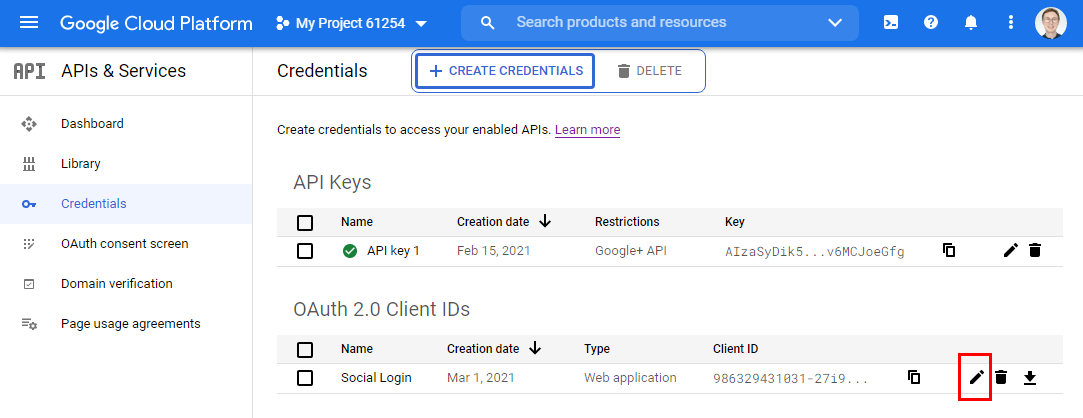Screen dimensions: 1083x418
Task: Download the Social Login client JSON
Action: 1030,378
